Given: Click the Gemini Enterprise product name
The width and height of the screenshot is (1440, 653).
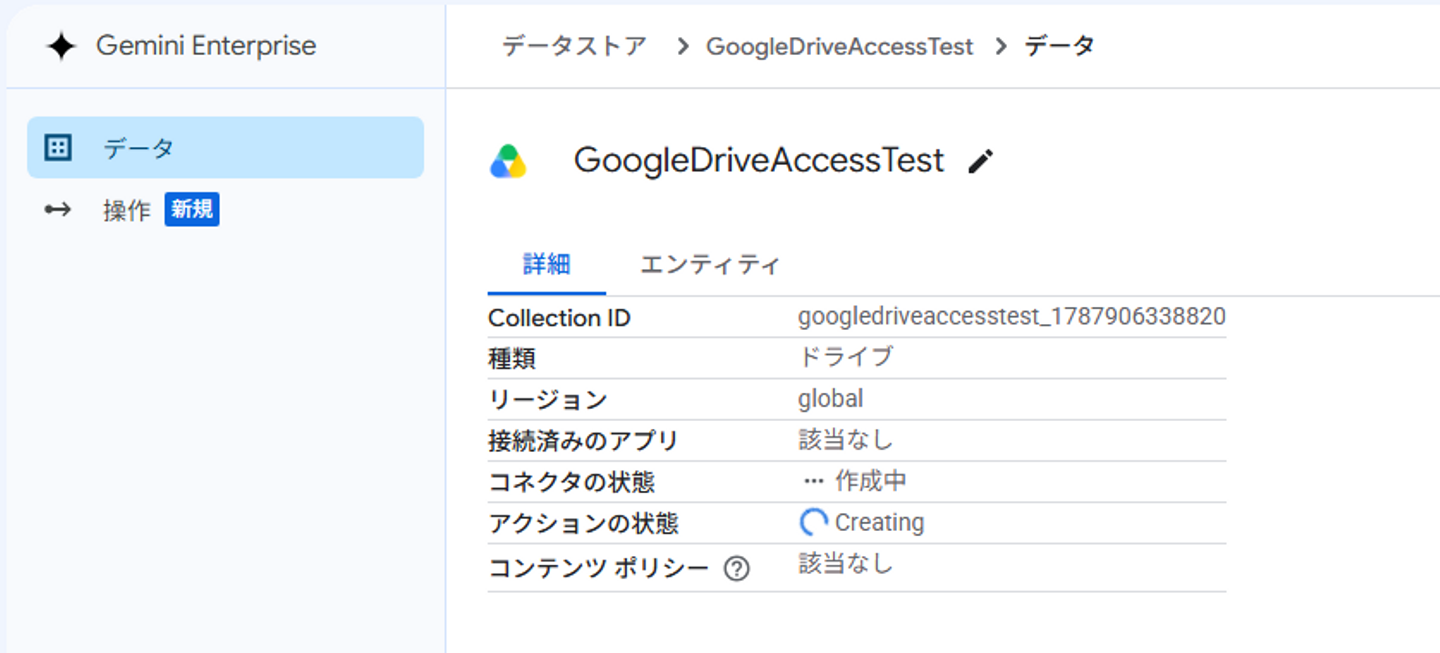Looking at the screenshot, I should click(206, 46).
